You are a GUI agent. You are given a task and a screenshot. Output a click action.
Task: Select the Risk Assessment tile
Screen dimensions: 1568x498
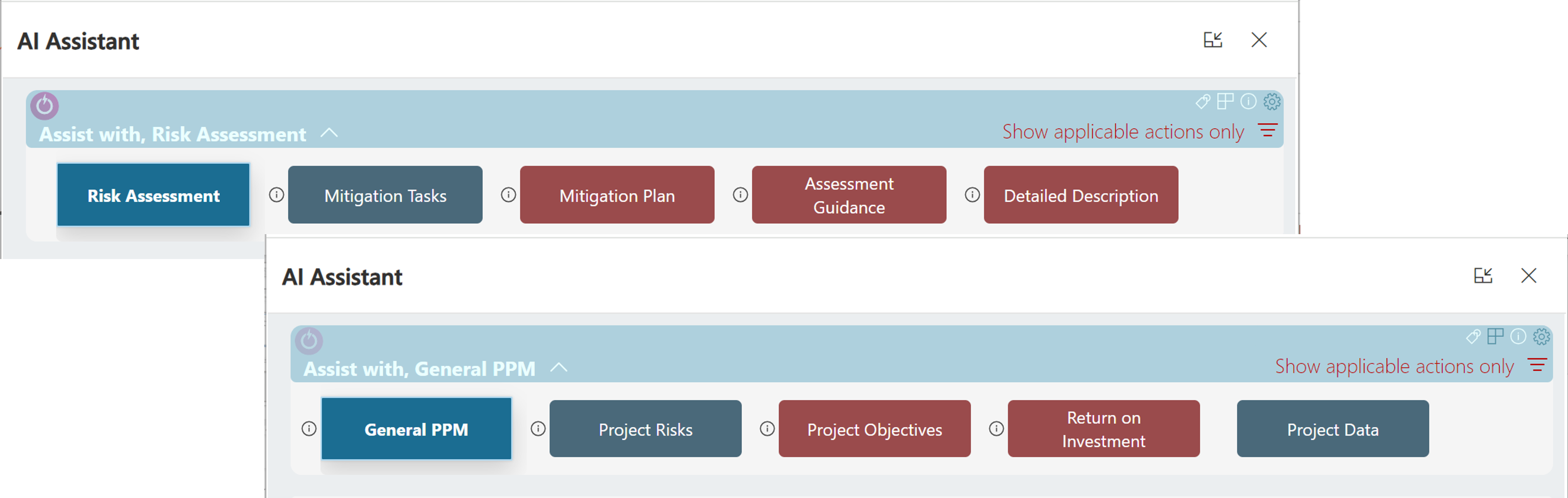(153, 195)
